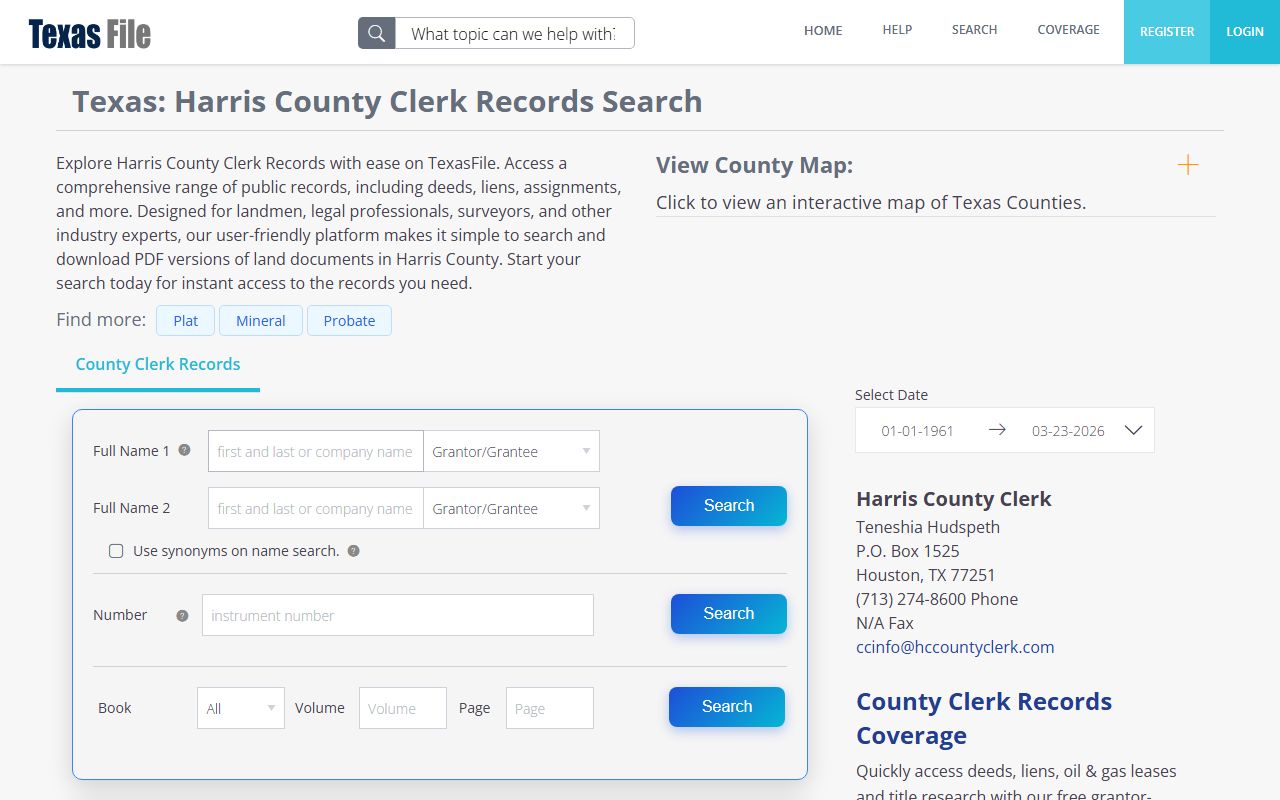This screenshot has width=1280, height=800.
Task: Go to the HOME menu item
Action: pyautogui.click(x=823, y=30)
